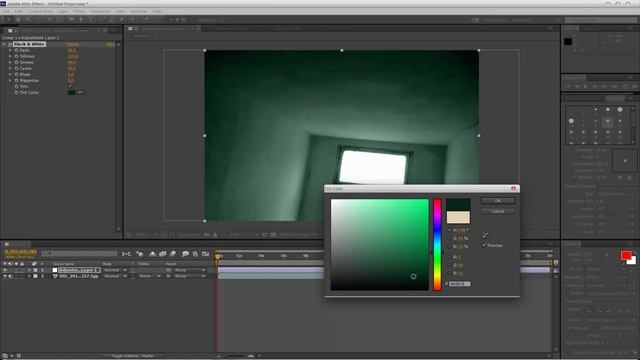Open the Layer menu
The image size is (640, 360).
pos(63,11)
